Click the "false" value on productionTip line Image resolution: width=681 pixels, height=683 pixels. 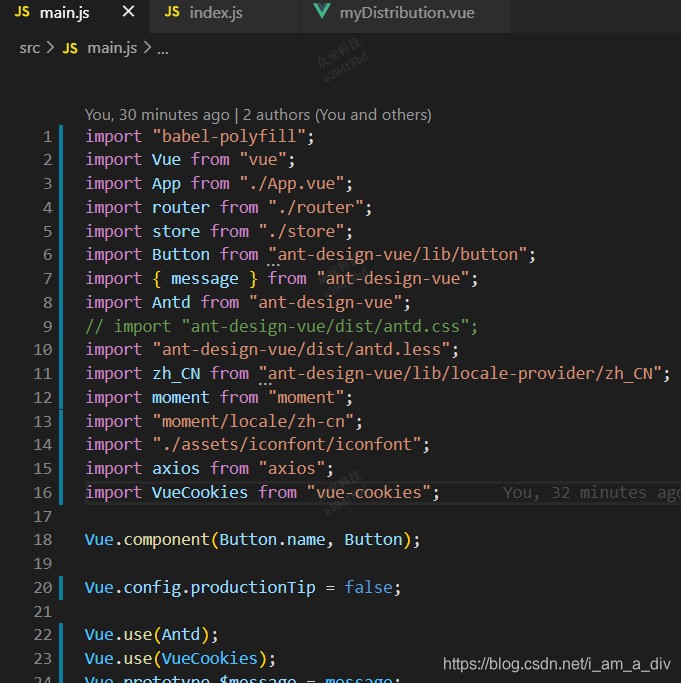point(369,587)
